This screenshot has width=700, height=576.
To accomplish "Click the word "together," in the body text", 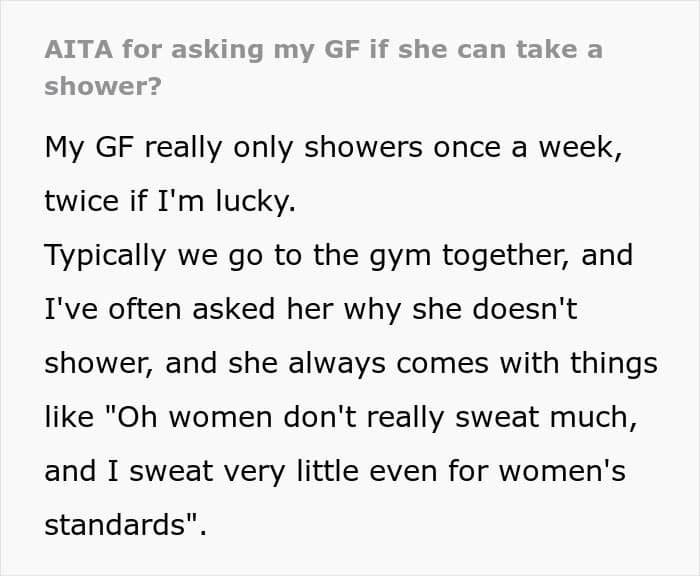I will (x=506, y=256).
